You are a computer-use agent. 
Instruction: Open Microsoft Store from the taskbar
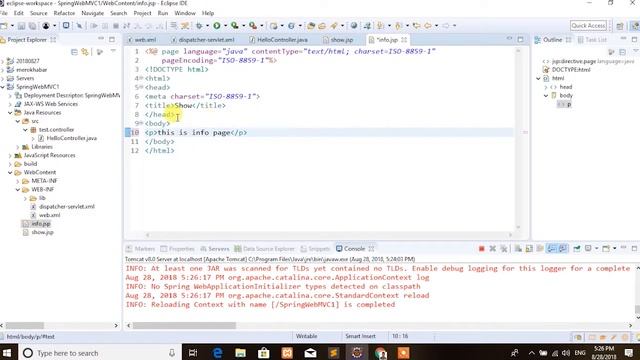click(264, 353)
